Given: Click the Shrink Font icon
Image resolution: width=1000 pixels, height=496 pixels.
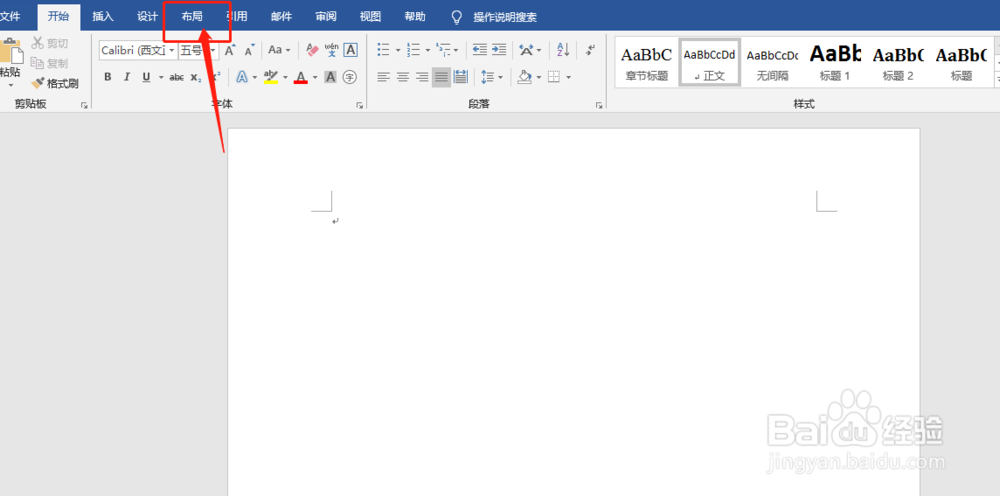Looking at the screenshot, I should [249, 50].
